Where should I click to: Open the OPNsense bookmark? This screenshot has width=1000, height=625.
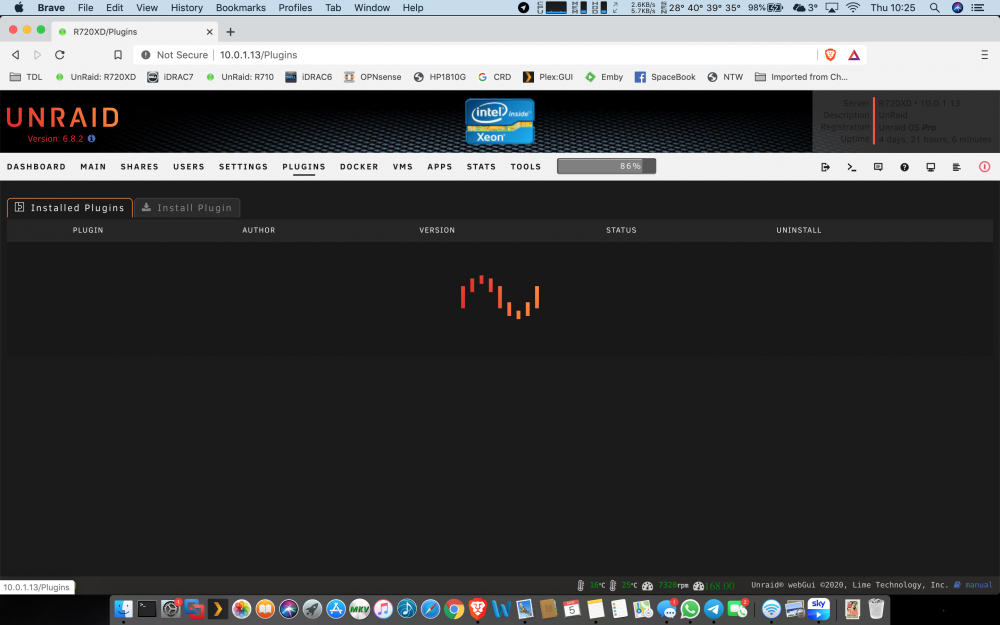pos(372,77)
